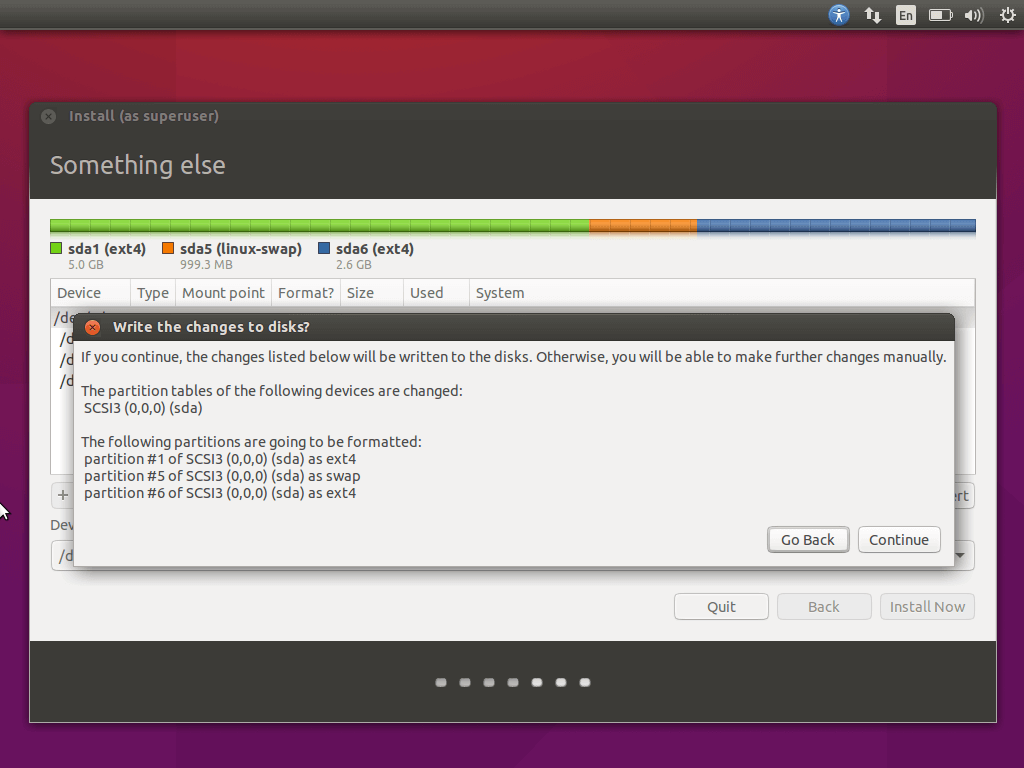Click the System column header
Image resolution: width=1024 pixels, height=768 pixels.
coord(500,293)
